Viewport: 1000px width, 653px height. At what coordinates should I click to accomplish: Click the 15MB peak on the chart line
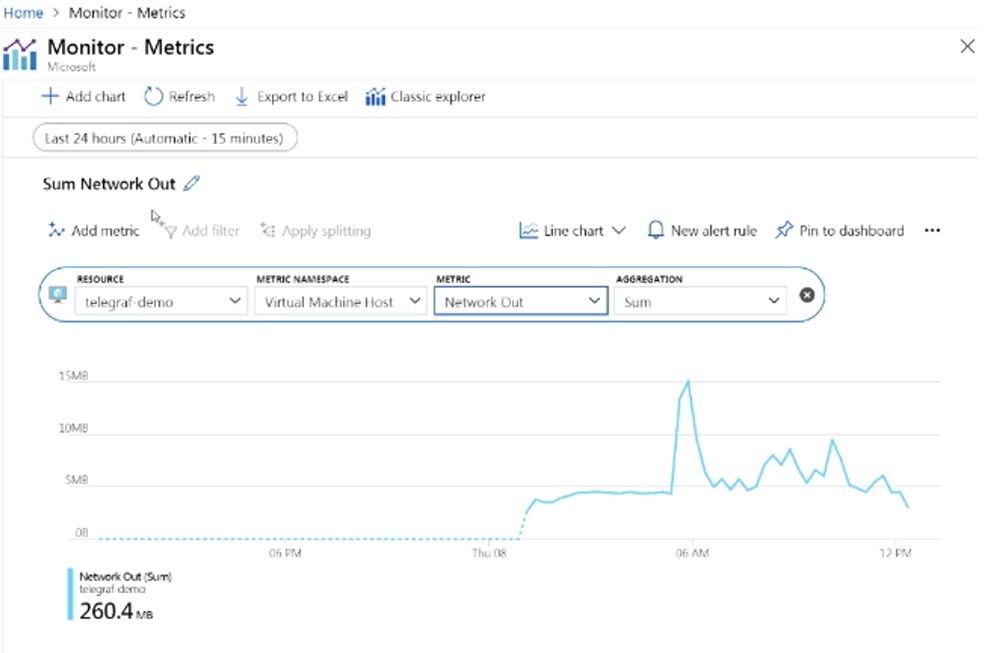pyautogui.click(x=688, y=381)
